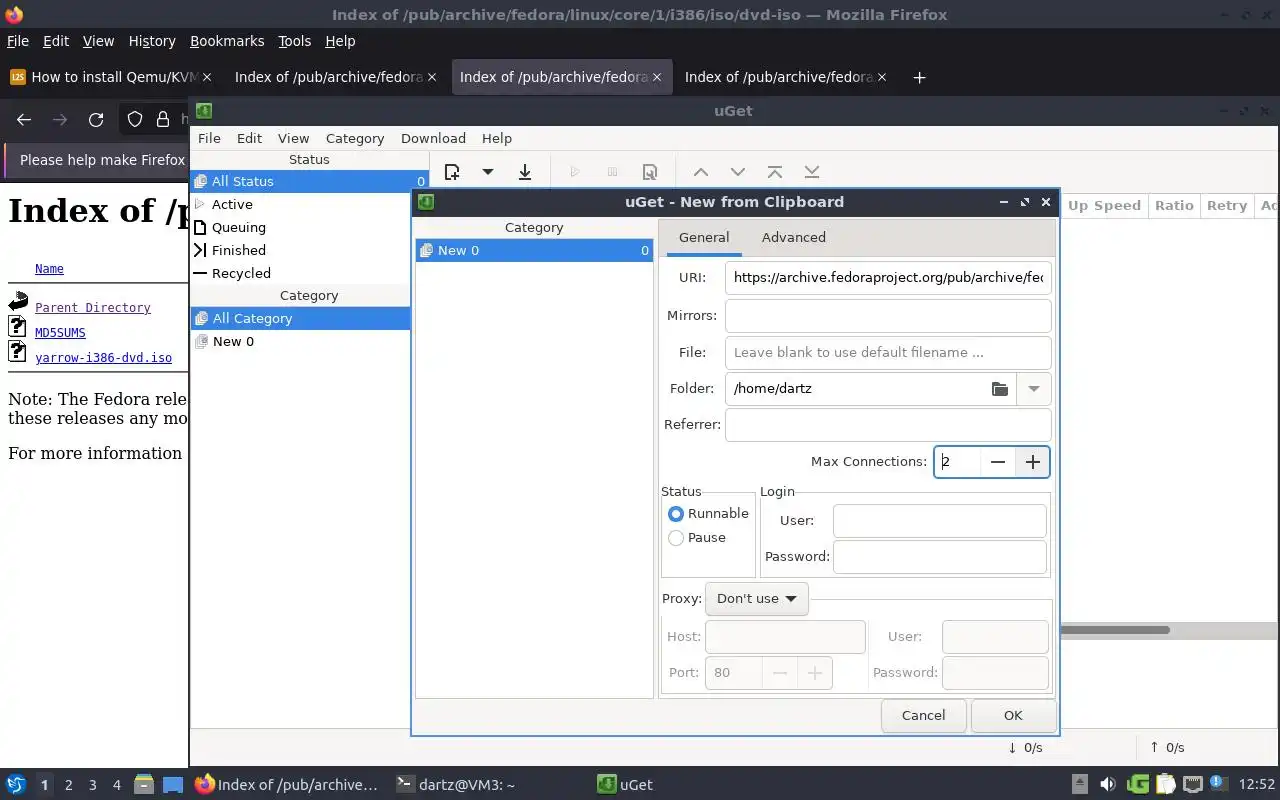The width and height of the screenshot is (1280, 800).
Task: Click the volume speaker icon in tray
Action: [x=1108, y=785]
